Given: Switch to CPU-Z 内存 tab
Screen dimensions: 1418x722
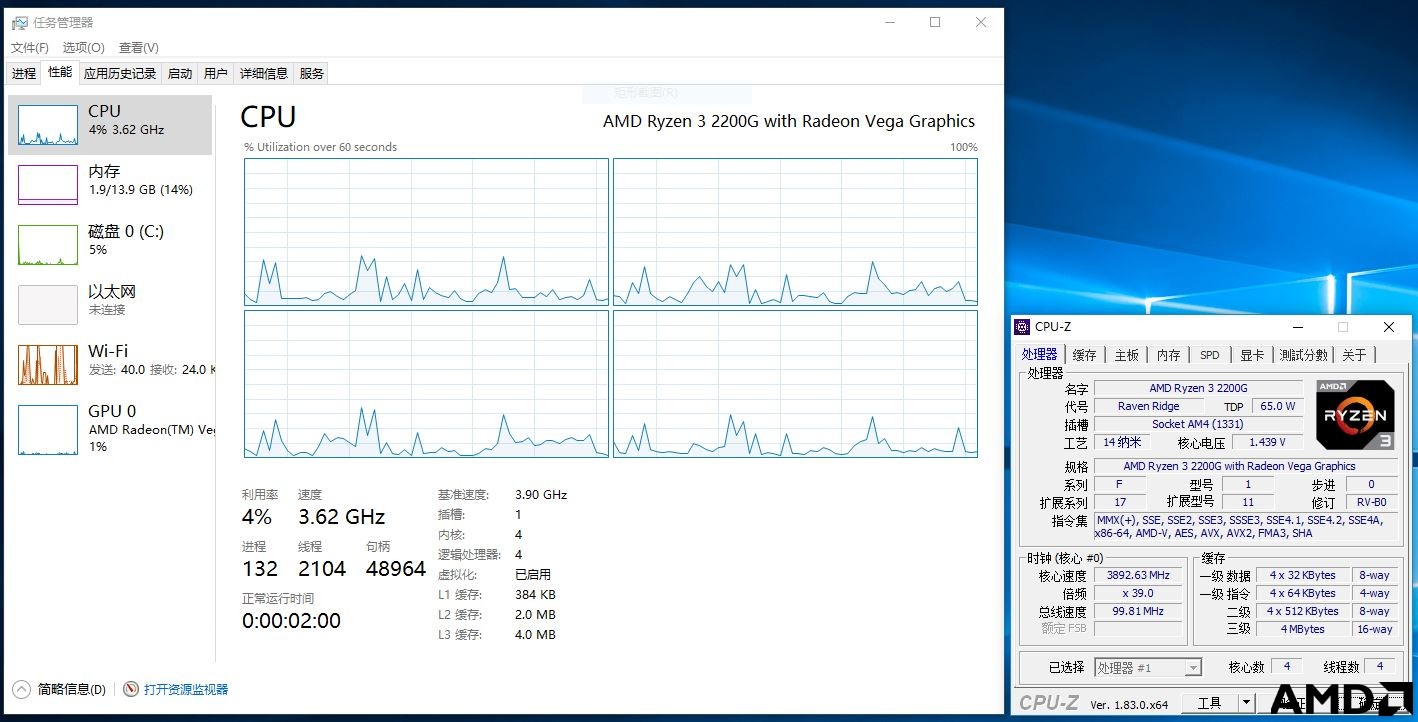Looking at the screenshot, I should click(1169, 355).
